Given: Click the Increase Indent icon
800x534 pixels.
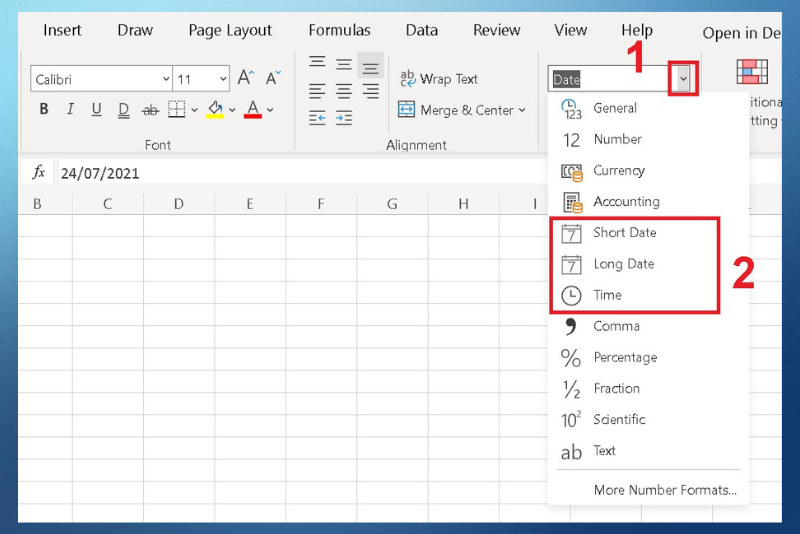Looking at the screenshot, I should pyautogui.click(x=344, y=118).
